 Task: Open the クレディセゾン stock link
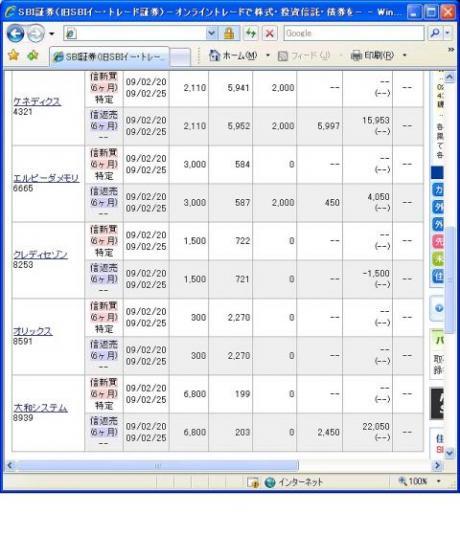point(40,255)
